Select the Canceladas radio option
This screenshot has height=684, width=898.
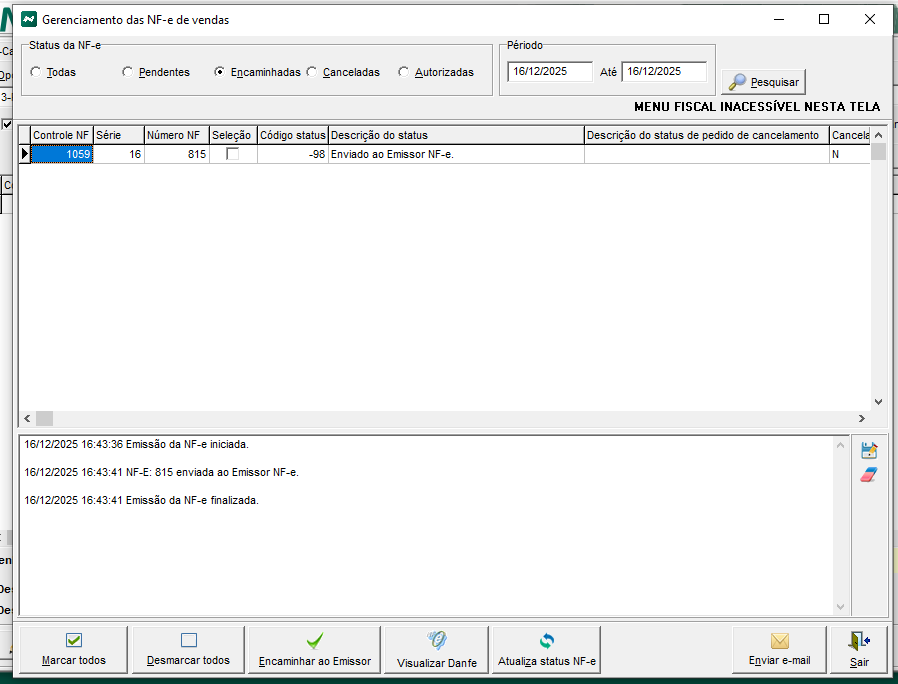point(312,72)
